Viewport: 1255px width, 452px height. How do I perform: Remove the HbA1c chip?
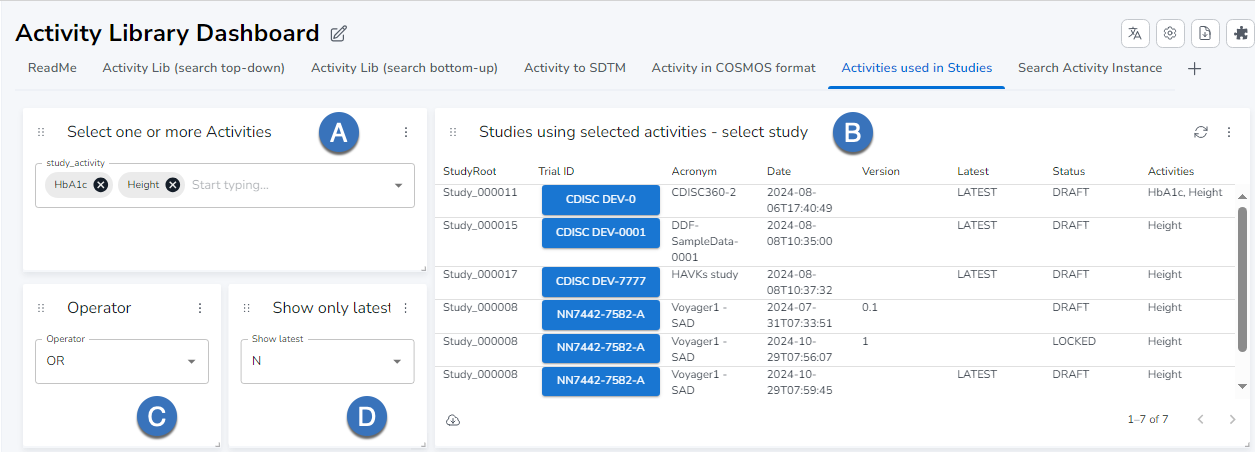click(101, 184)
